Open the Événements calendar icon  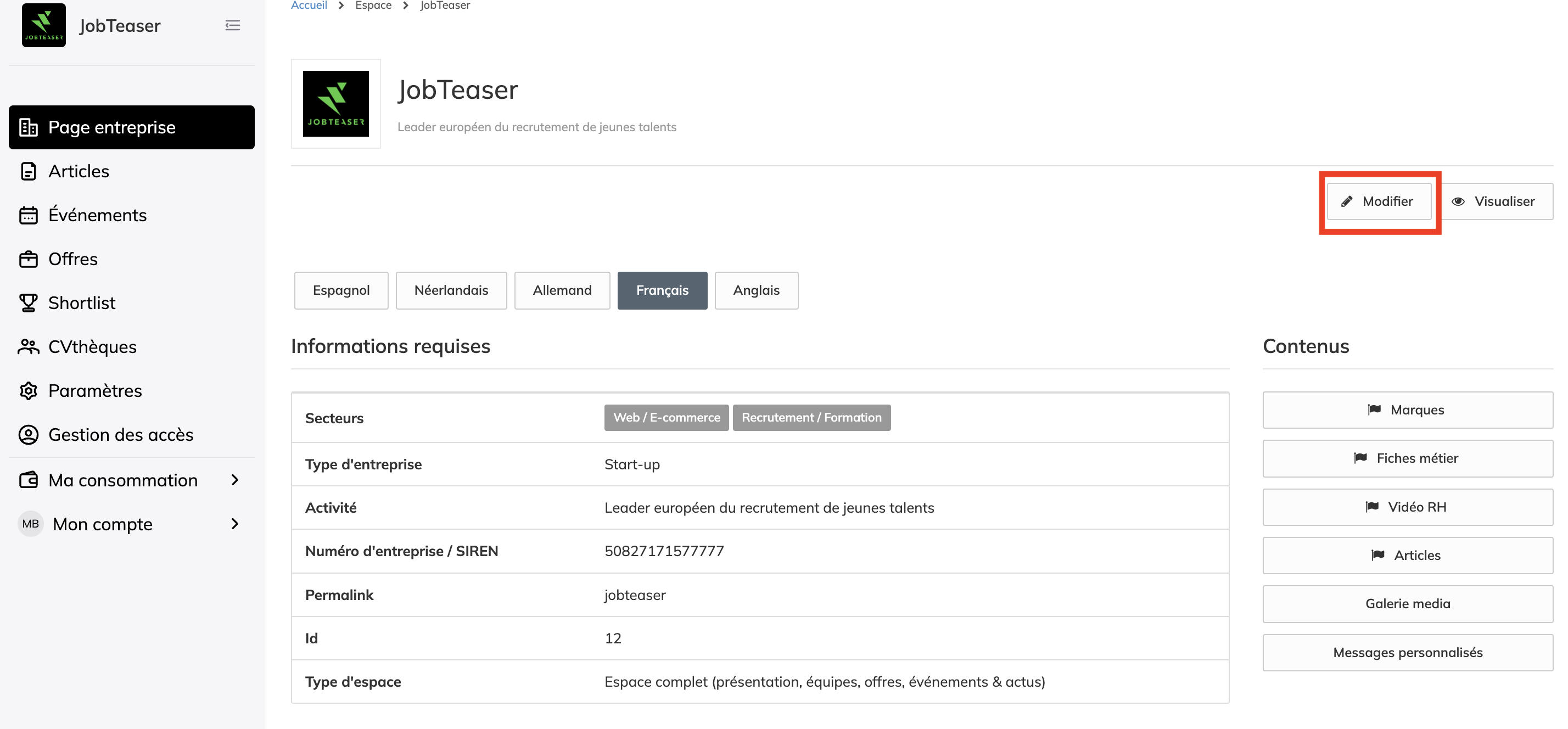click(x=29, y=215)
